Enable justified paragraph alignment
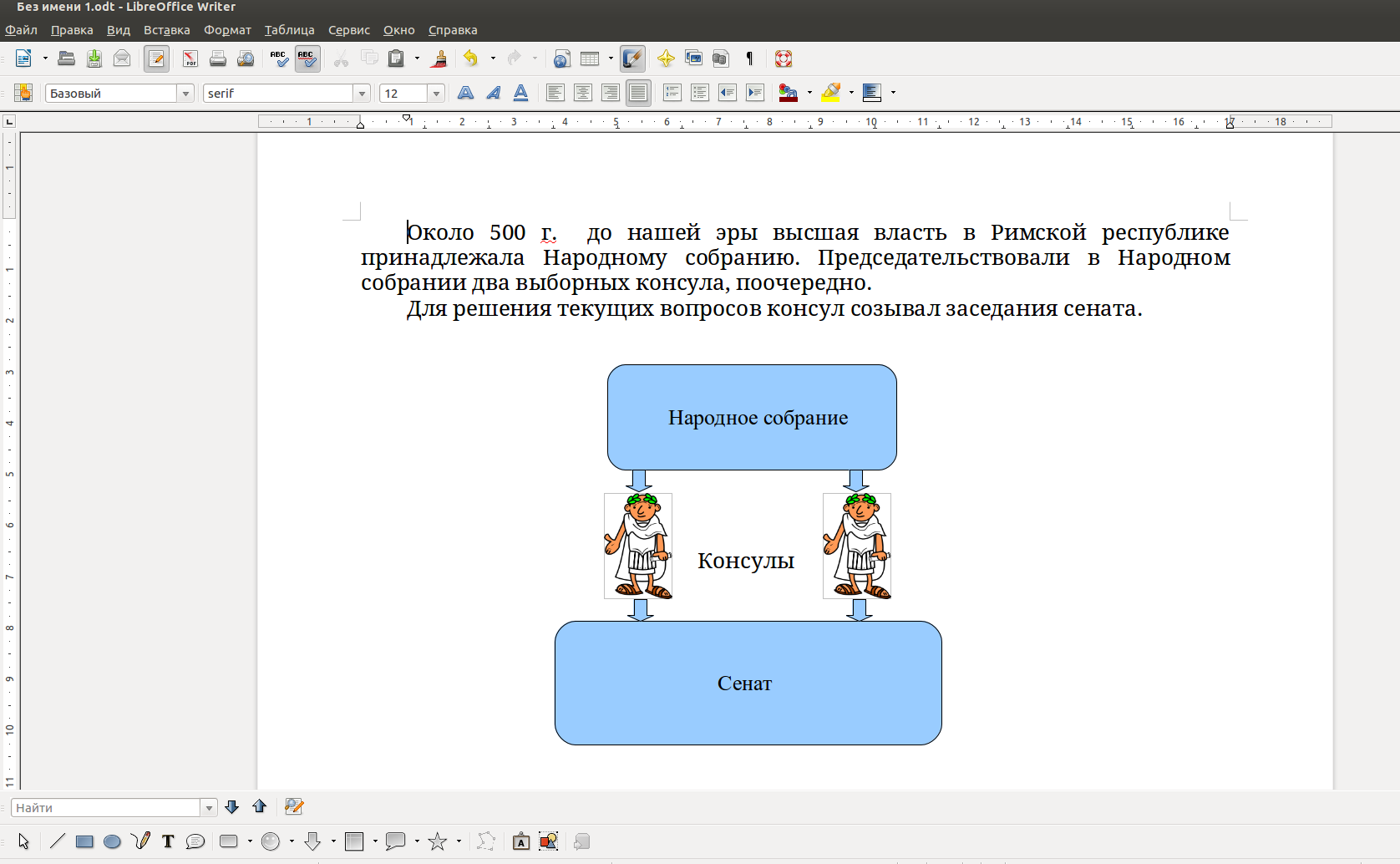Screen dimensions: 1400x864 (x=638, y=93)
